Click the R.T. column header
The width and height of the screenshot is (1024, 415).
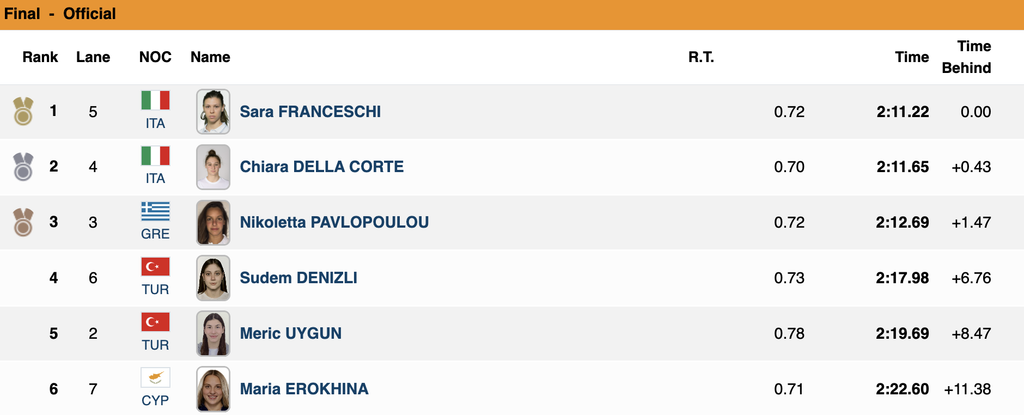(701, 57)
